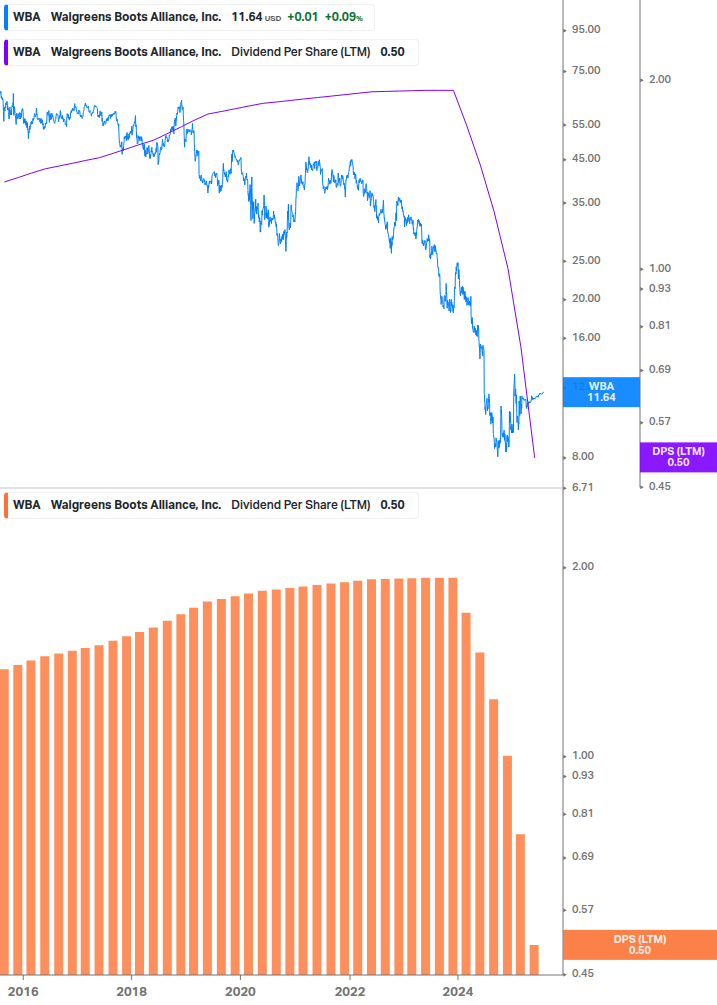Image resolution: width=717 pixels, height=1005 pixels.
Task: Click +0.09% change in top legend
Action: [x=343, y=17]
